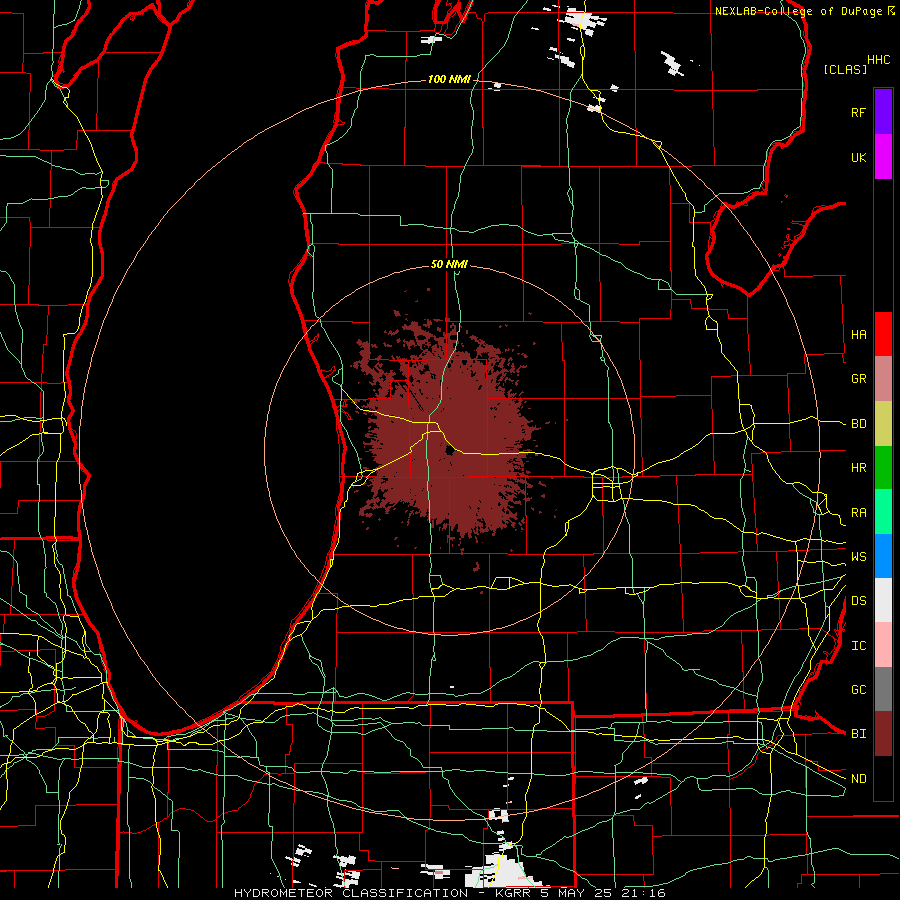
Task: Select the pinkish GR legend color block
Action: click(883, 378)
